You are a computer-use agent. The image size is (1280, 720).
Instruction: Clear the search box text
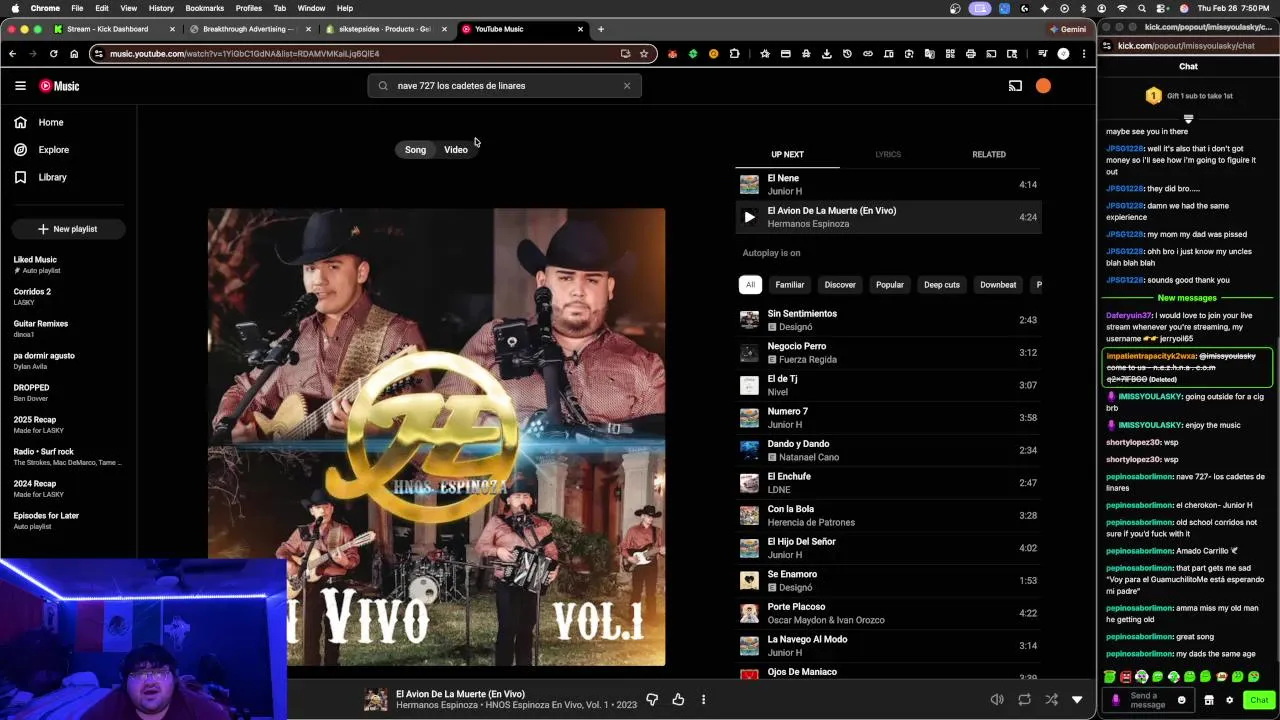coord(627,86)
